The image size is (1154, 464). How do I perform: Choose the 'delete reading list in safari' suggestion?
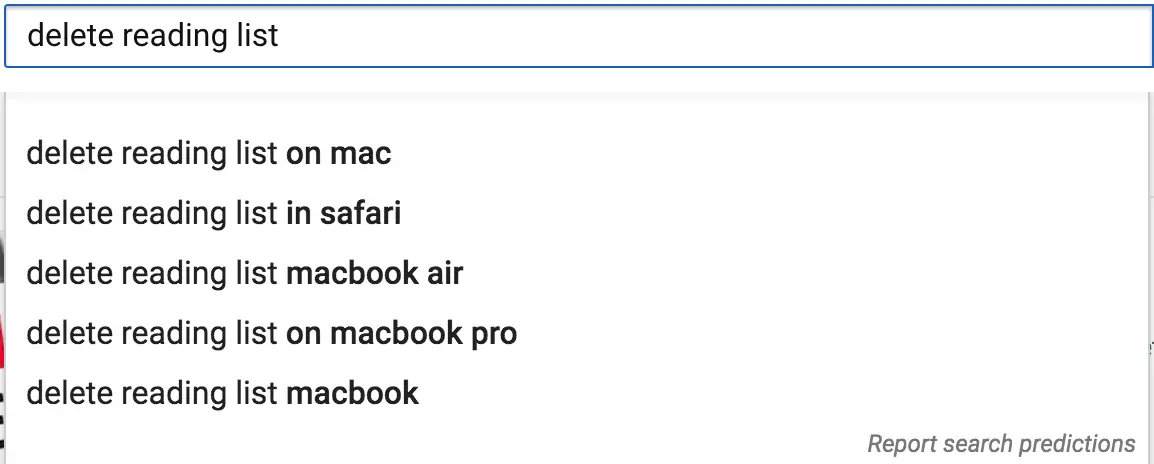point(214,213)
